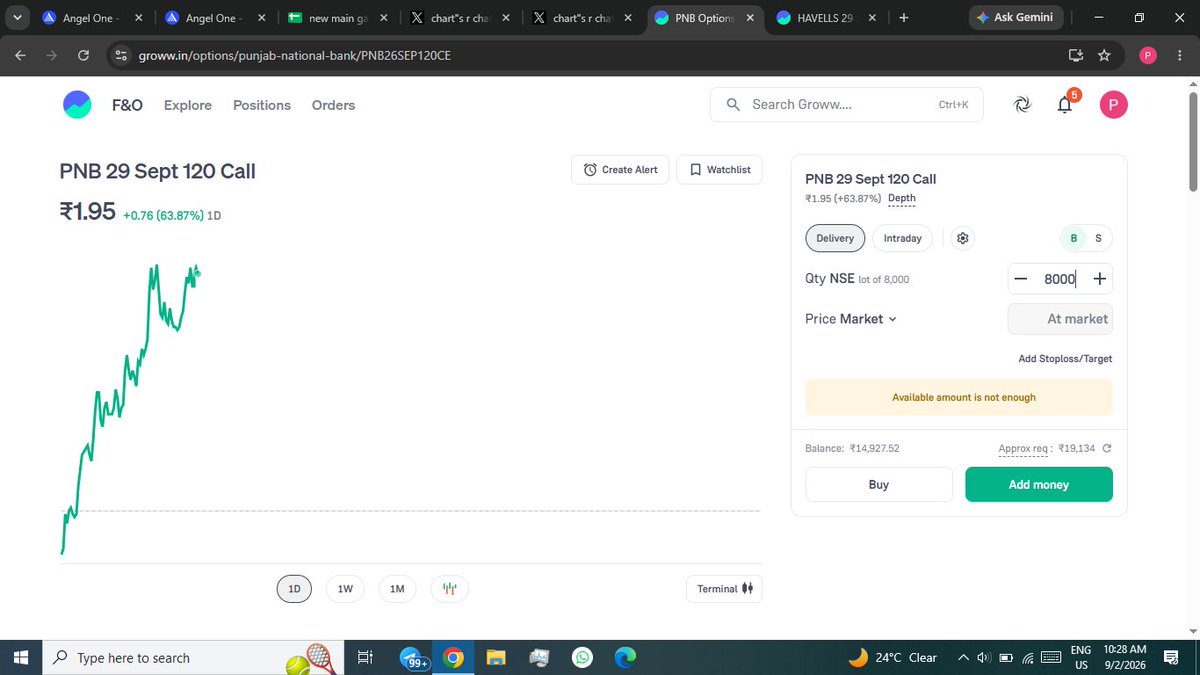Open the F&O menu

coord(126,105)
